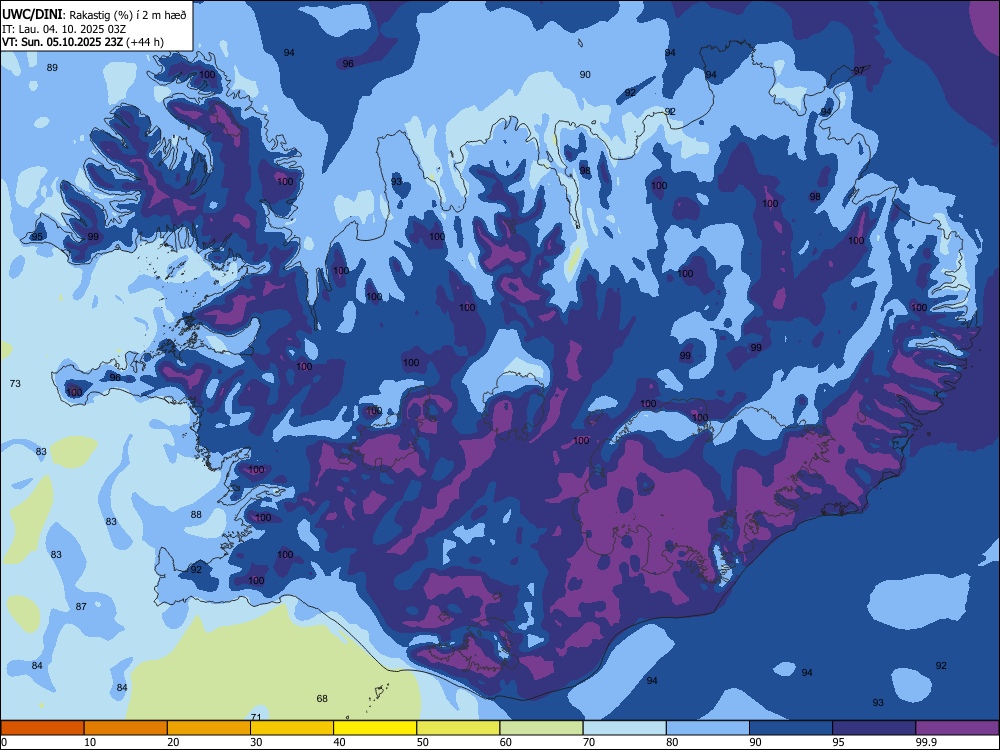The width and height of the screenshot is (1000, 750).
Task: Click the purple legend swatch above 99.9
Action: 957,728
